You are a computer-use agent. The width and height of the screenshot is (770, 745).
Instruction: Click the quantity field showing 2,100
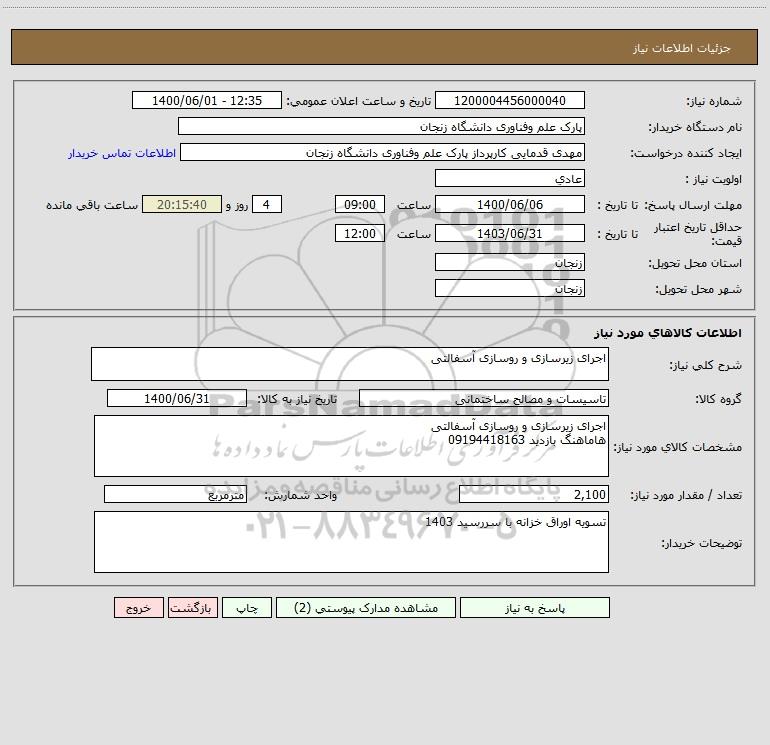pos(534,494)
